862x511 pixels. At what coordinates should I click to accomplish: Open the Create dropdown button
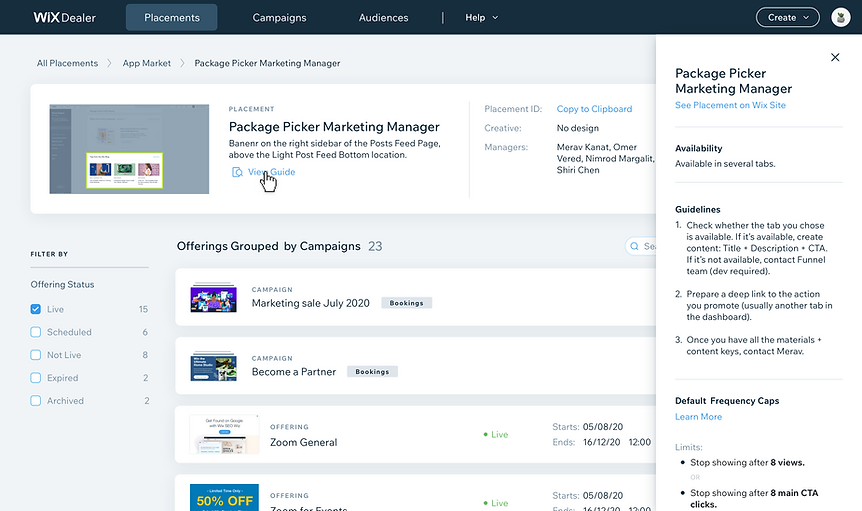point(788,18)
